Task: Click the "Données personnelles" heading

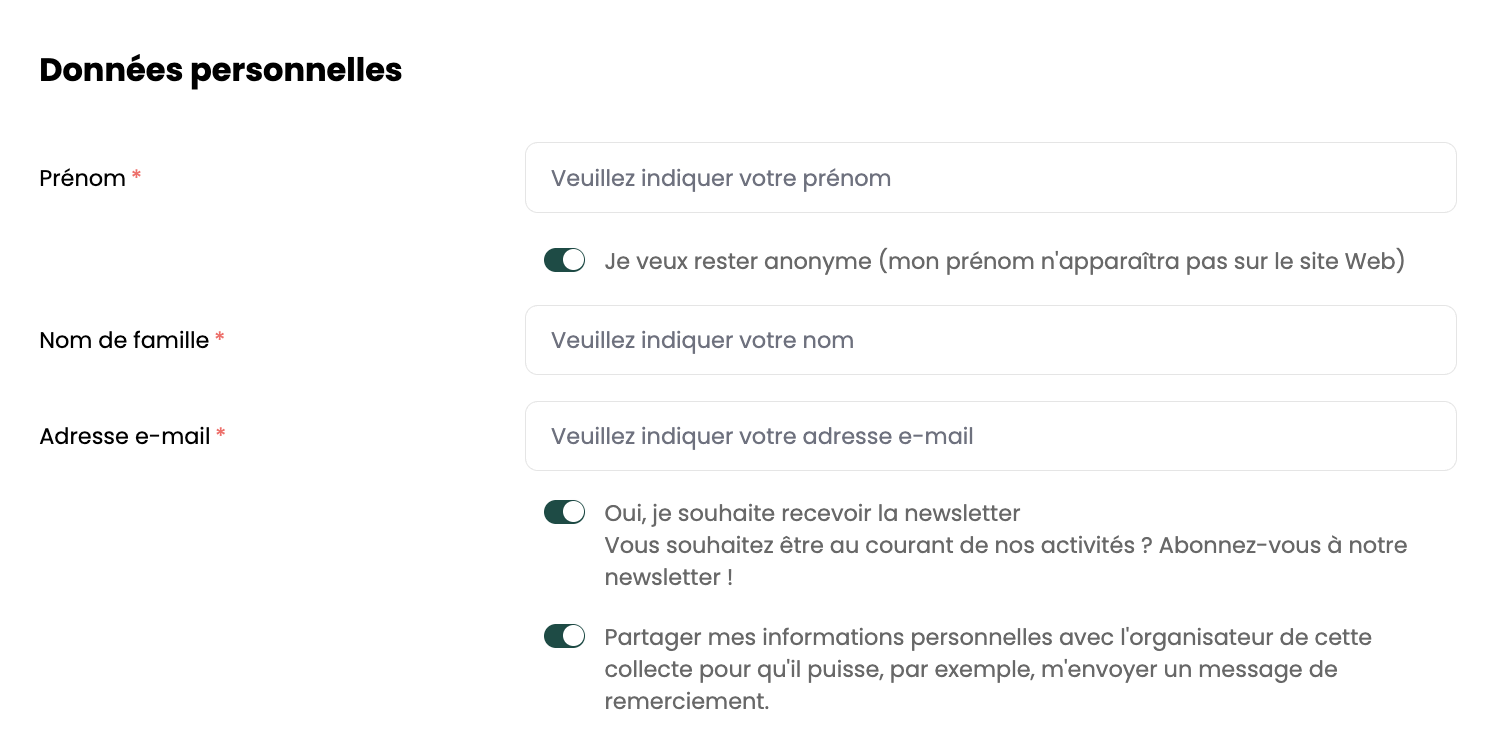Action: [220, 70]
